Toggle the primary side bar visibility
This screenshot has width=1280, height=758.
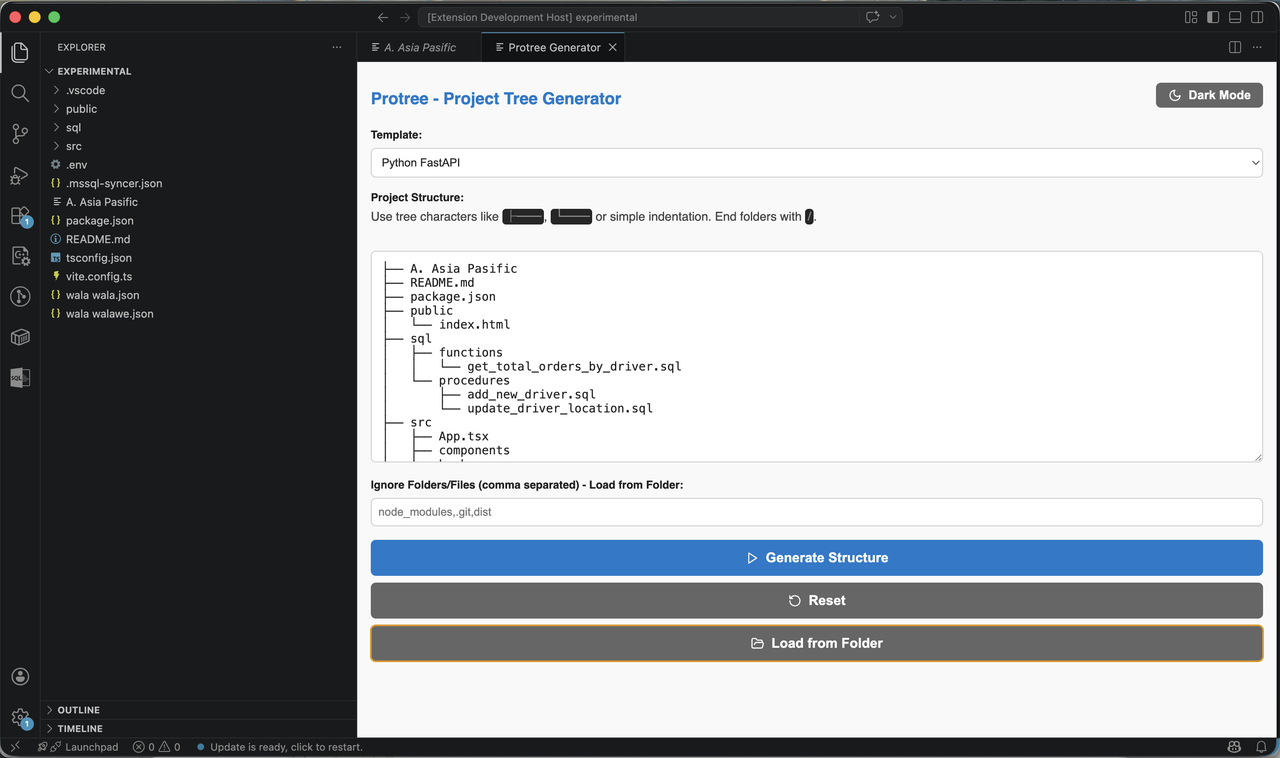click(1213, 17)
